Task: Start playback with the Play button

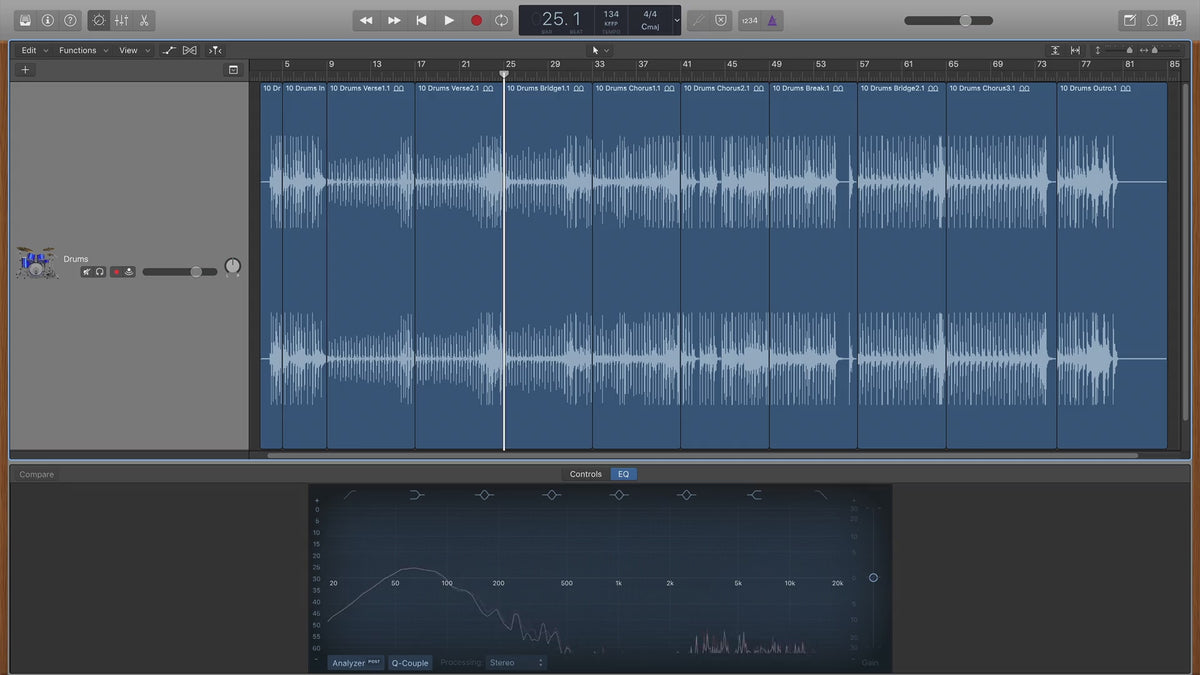Action: pos(449,20)
